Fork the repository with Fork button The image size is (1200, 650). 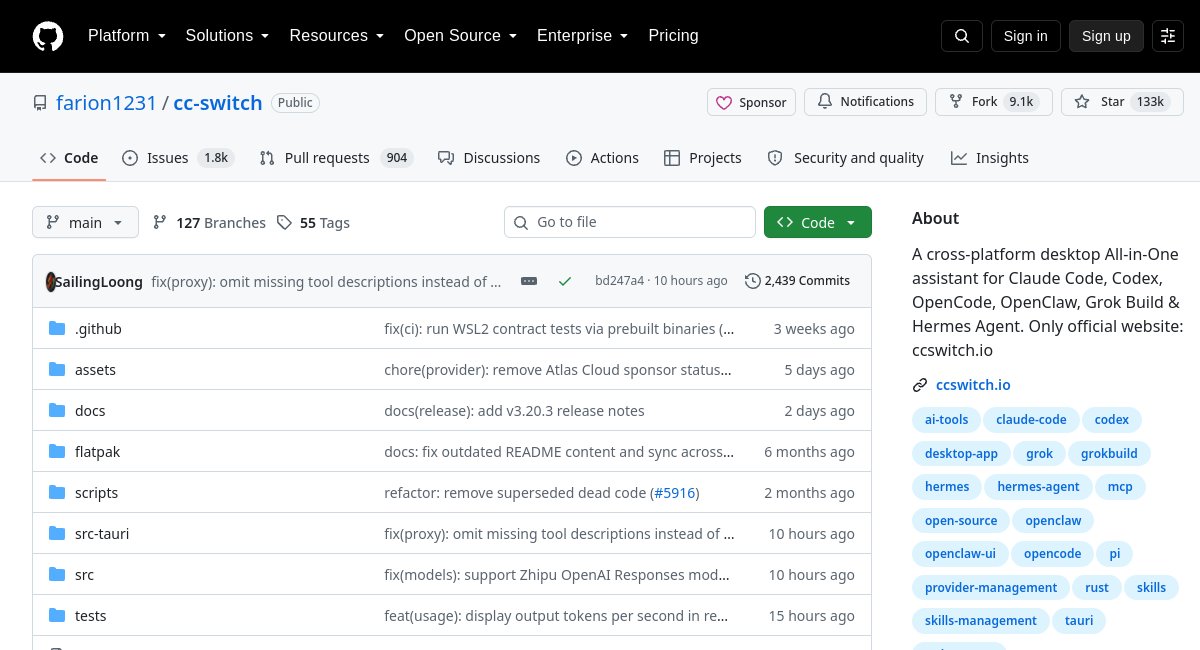tap(994, 102)
